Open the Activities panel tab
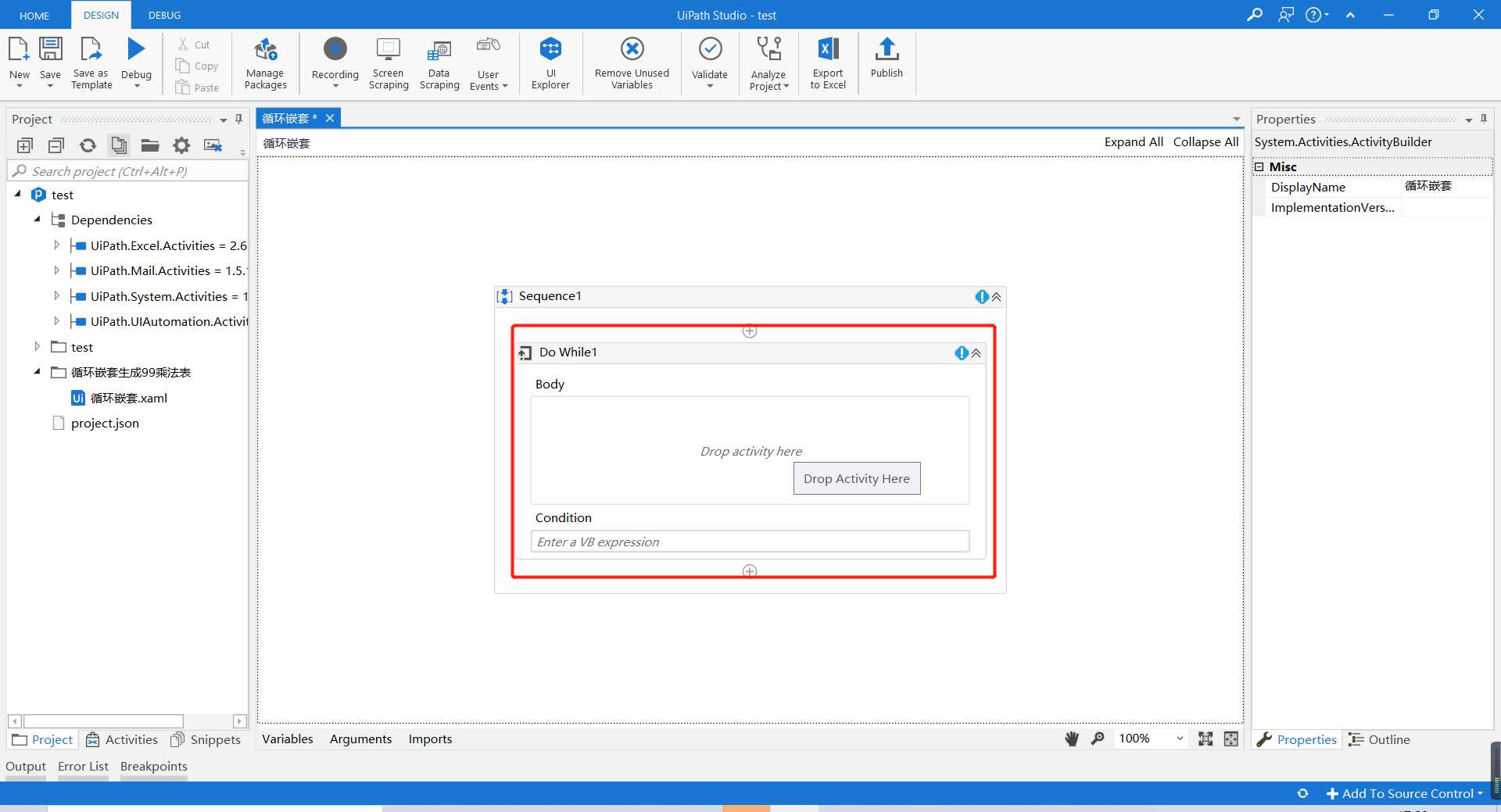 (x=122, y=739)
